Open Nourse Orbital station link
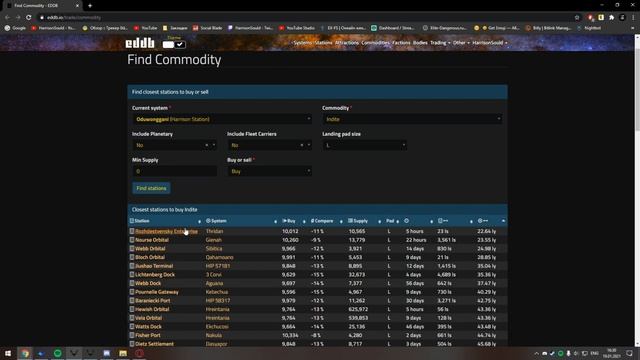Viewport: 640px width, 360px height. 152,240
